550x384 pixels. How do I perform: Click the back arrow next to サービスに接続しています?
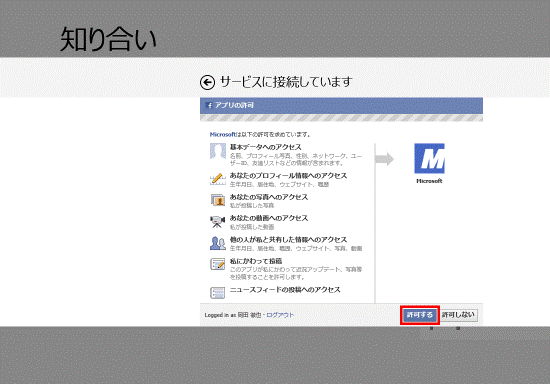click(207, 83)
